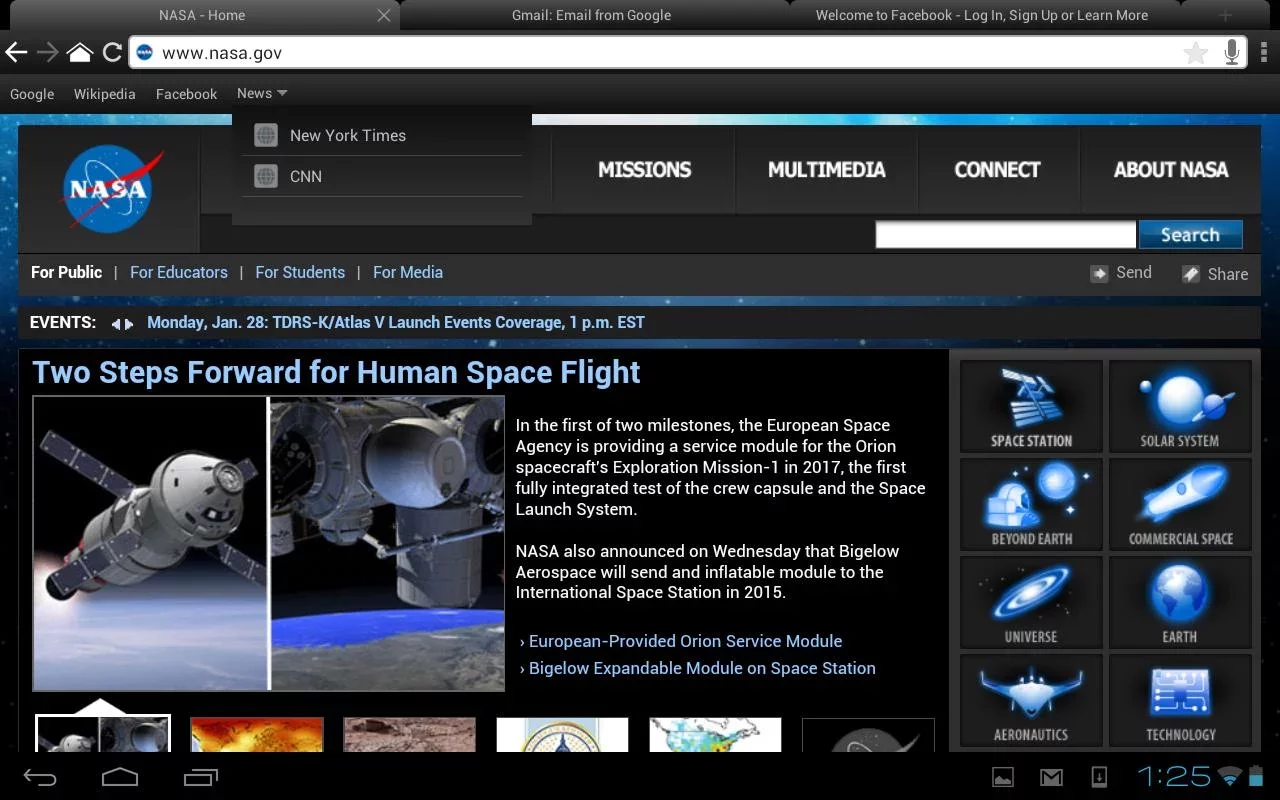Reload the page with refresh icon
This screenshot has height=800, width=1280.
pyautogui.click(x=112, y=52)
